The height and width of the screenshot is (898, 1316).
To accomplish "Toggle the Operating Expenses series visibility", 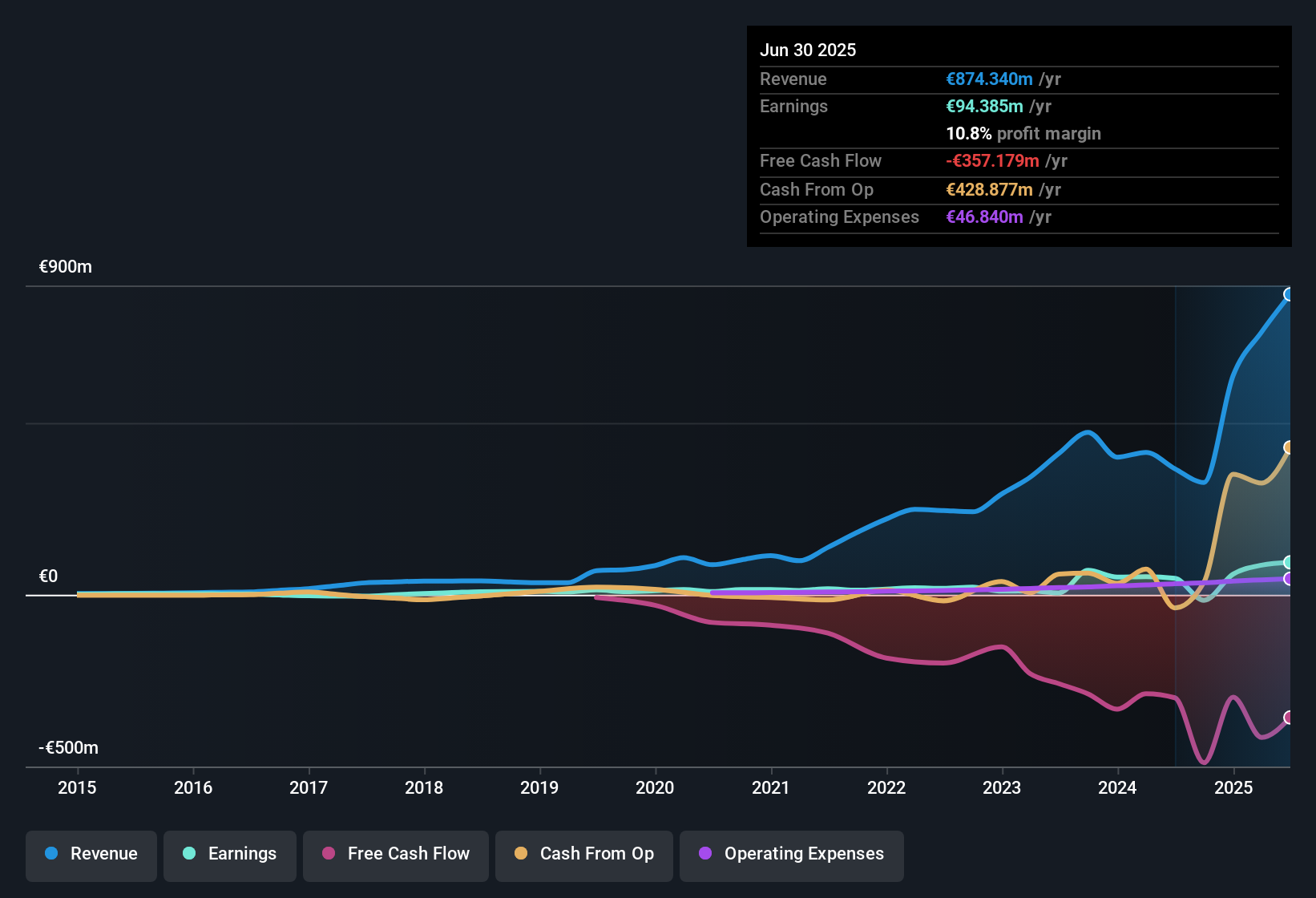I will pos(791,854).
